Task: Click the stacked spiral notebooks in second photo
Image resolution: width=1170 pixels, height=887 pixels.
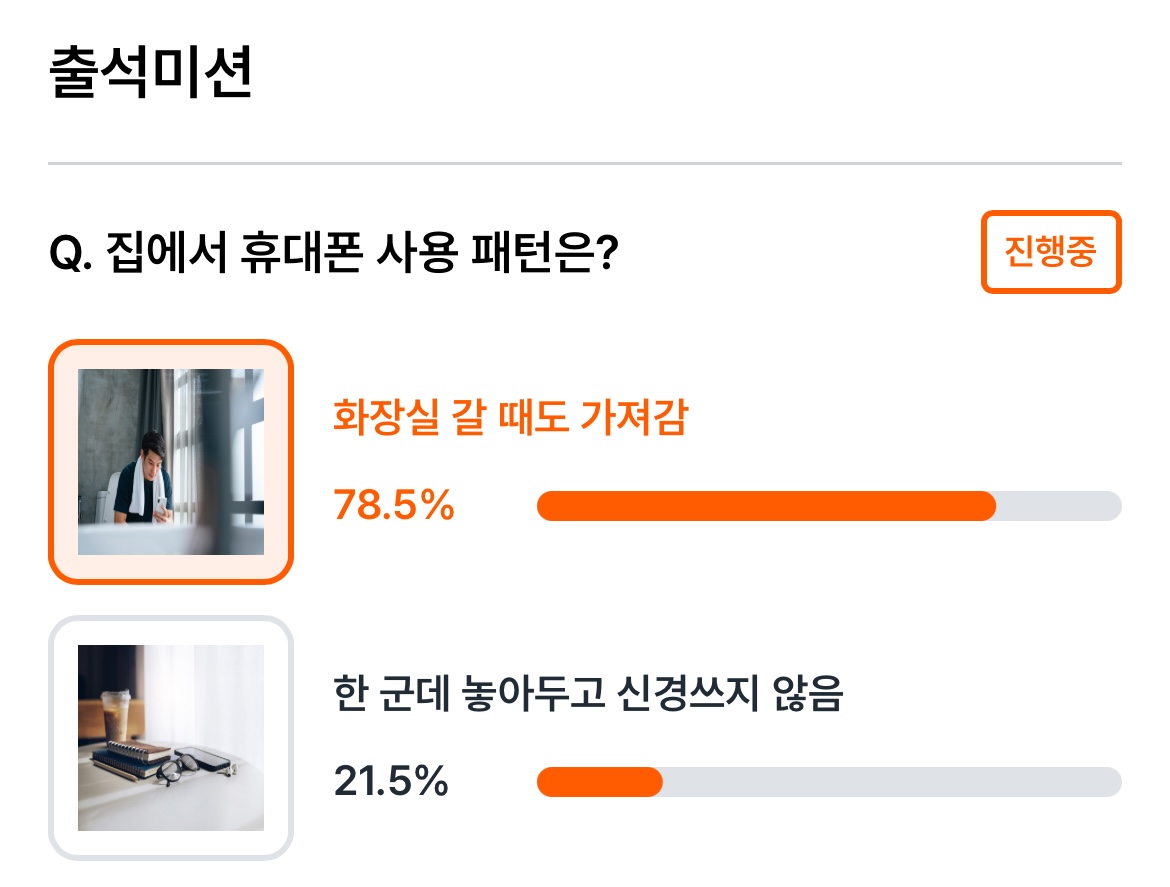Action: pyautogui.click(x=131, y=757)
